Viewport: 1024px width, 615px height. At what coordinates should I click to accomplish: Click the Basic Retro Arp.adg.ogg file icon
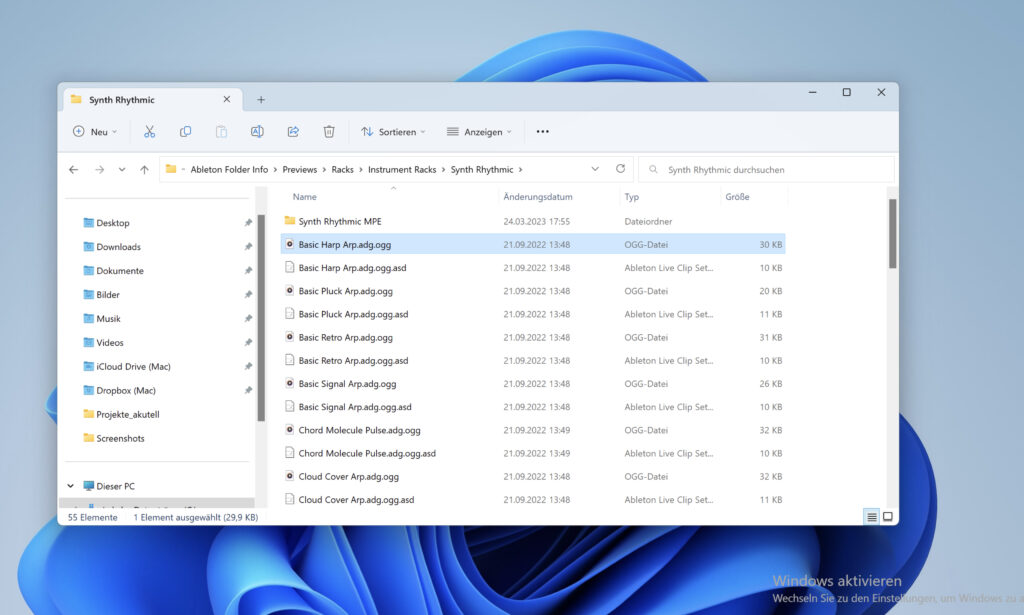(289, 337)
